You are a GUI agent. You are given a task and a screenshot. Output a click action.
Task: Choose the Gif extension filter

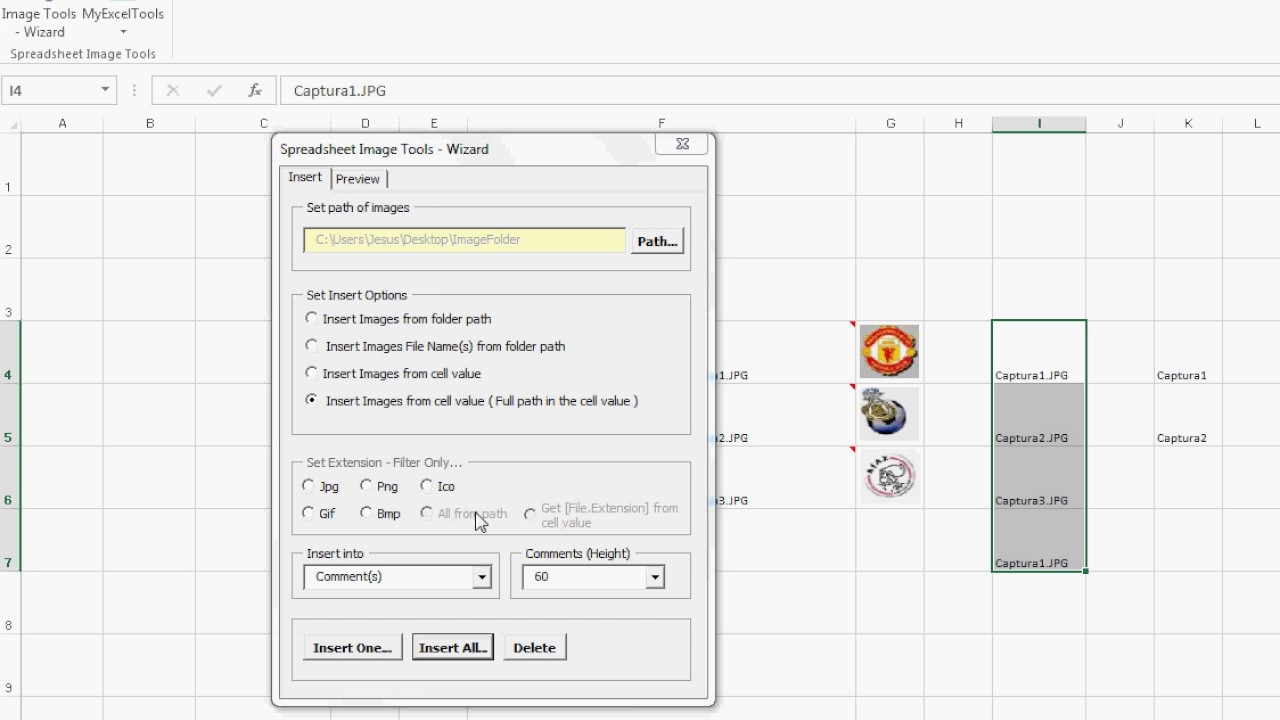coord(319,513)
